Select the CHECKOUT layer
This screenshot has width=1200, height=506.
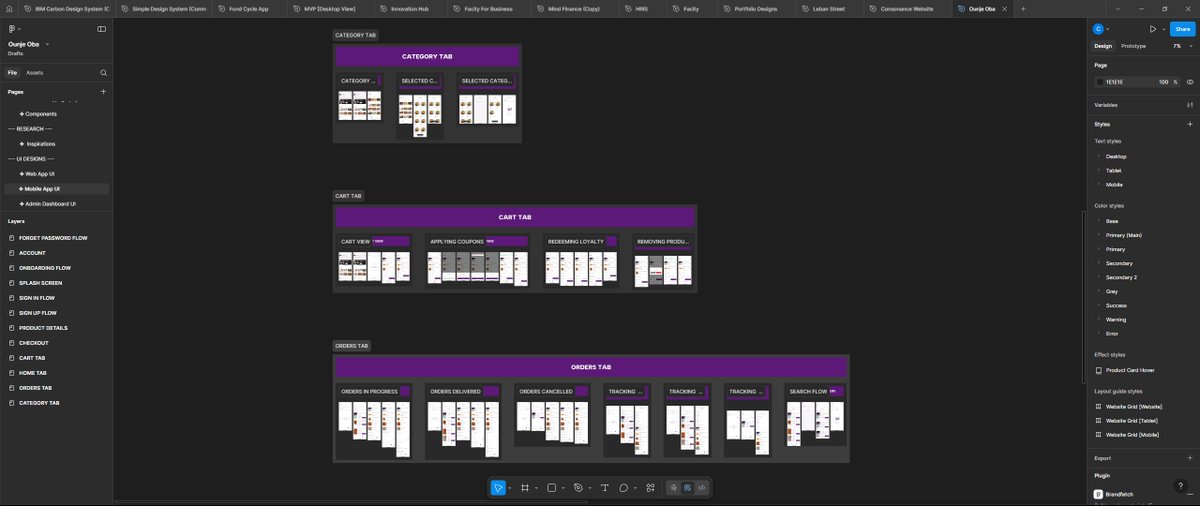(x=34, y=343)
